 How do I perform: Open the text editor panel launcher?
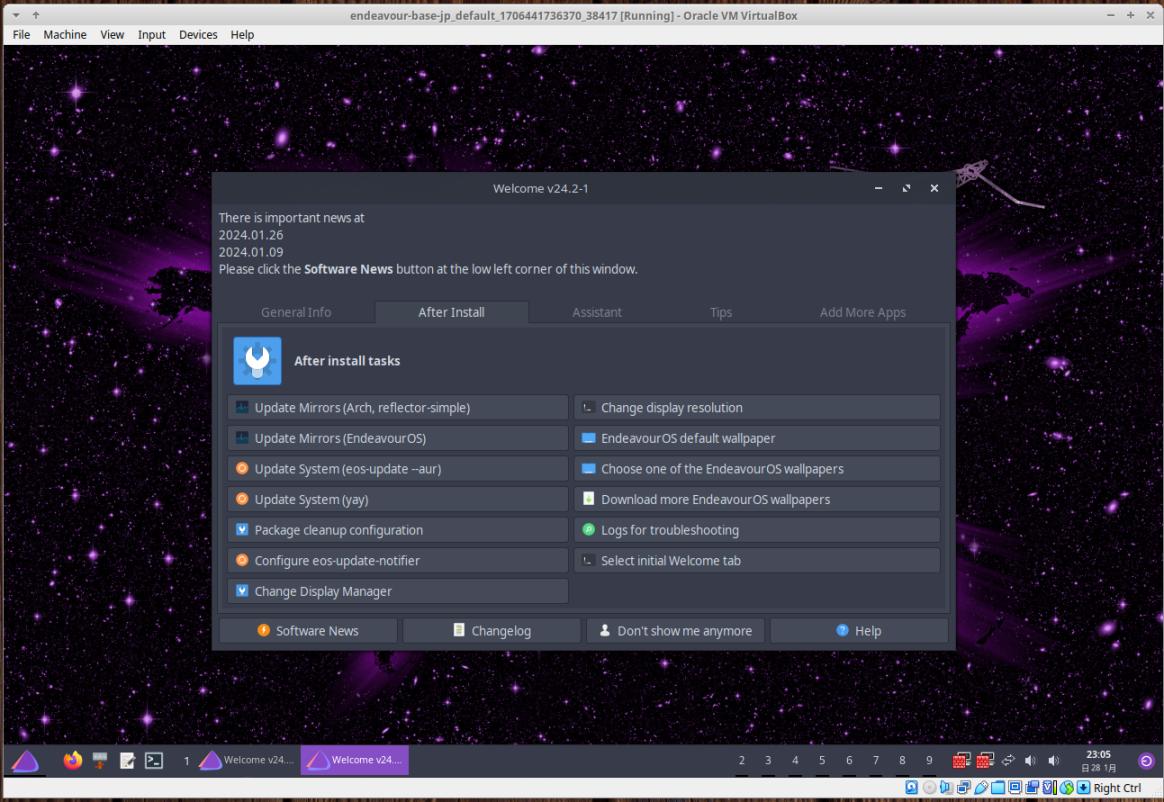tap(127, 760)
